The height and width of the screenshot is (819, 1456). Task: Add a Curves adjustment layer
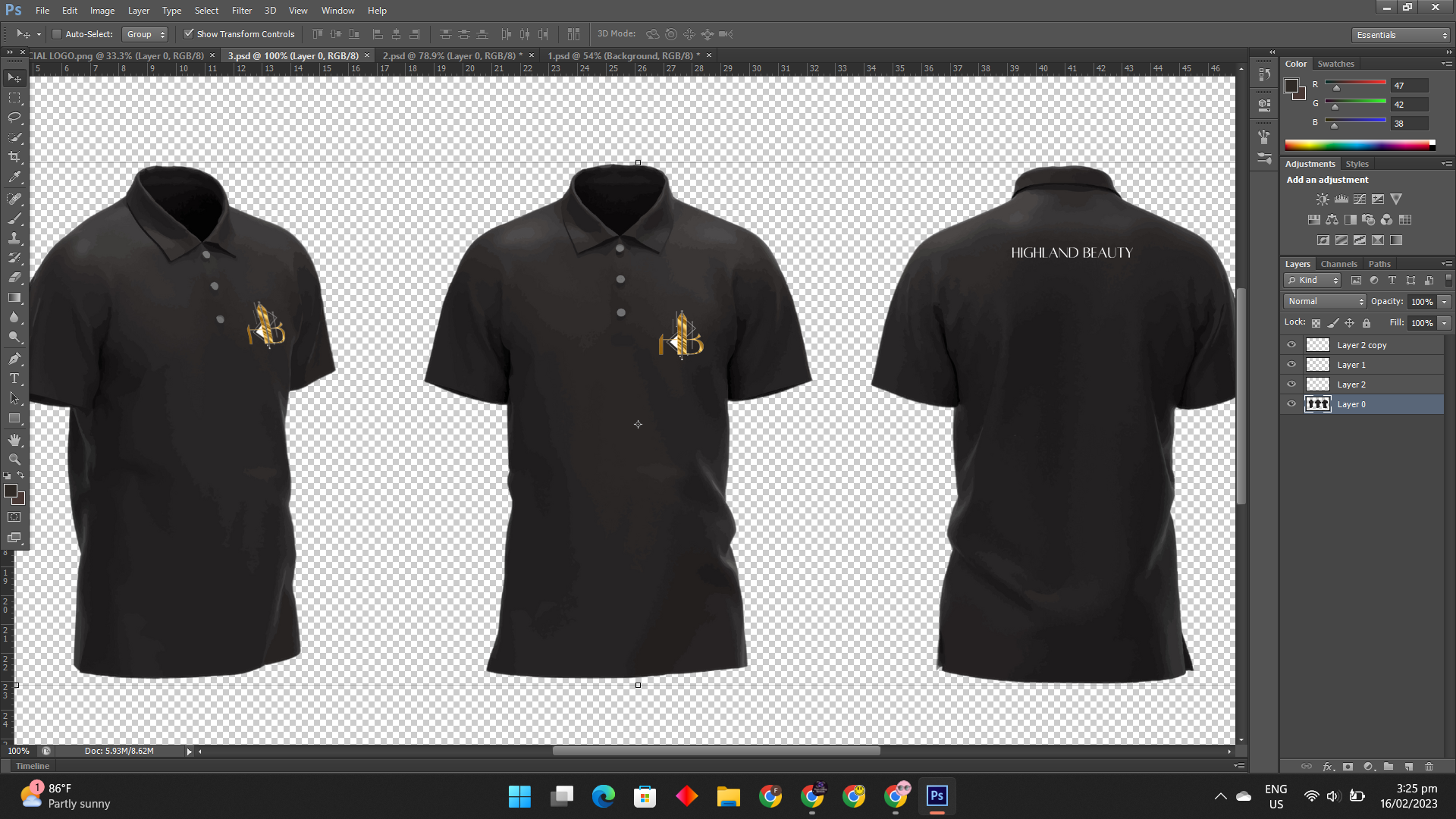point(1359,199)
